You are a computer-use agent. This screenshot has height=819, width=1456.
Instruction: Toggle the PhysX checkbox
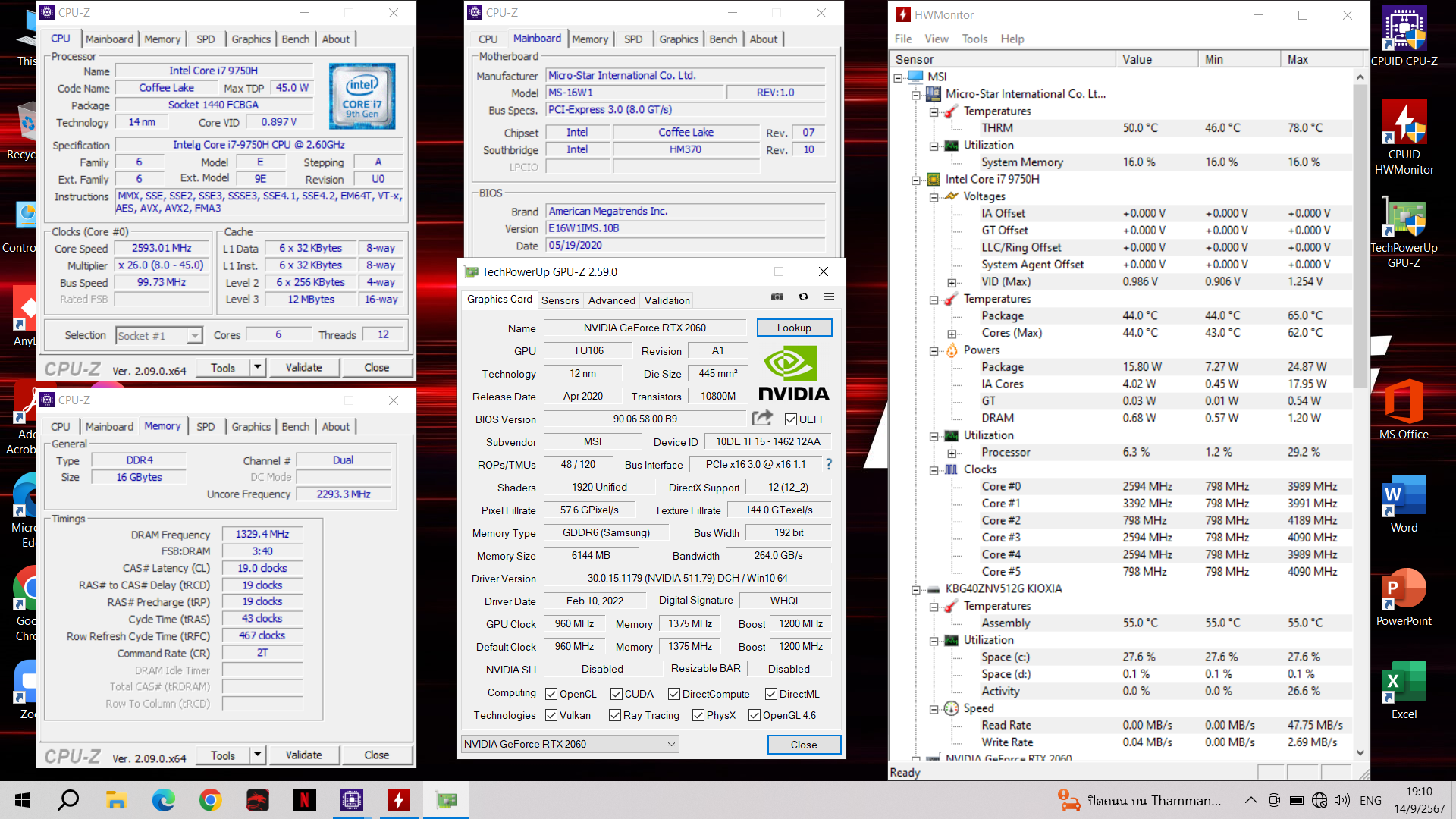coord(698,715)
